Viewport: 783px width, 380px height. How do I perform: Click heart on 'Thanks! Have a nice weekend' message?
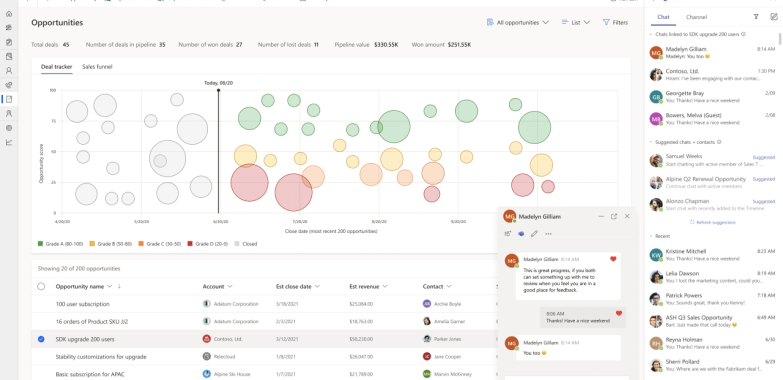[619, 313]
